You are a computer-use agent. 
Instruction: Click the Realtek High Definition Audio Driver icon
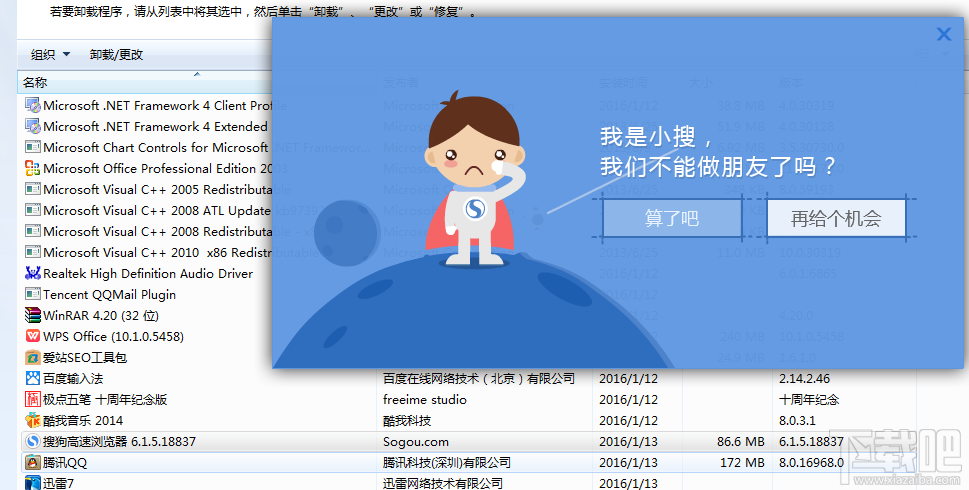click(x=32, y=273)
